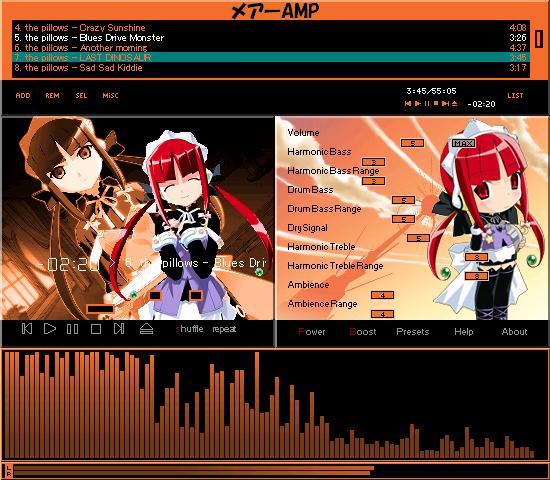
Task: Toggle shuffle mode
Action: pyautogui.click(x=189, y=329)
